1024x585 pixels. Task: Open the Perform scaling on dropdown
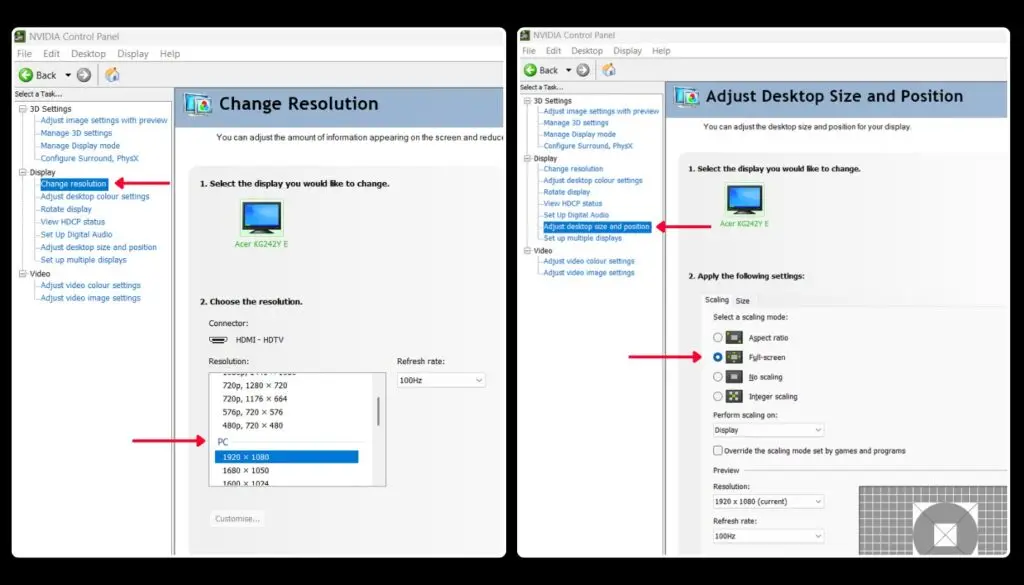[768, 430]
